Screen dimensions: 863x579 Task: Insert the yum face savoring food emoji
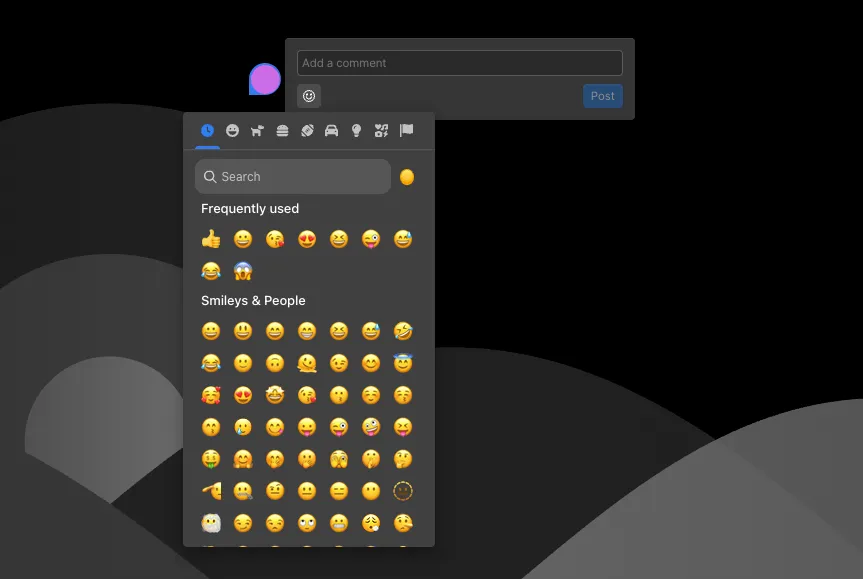tap(275, 427)
